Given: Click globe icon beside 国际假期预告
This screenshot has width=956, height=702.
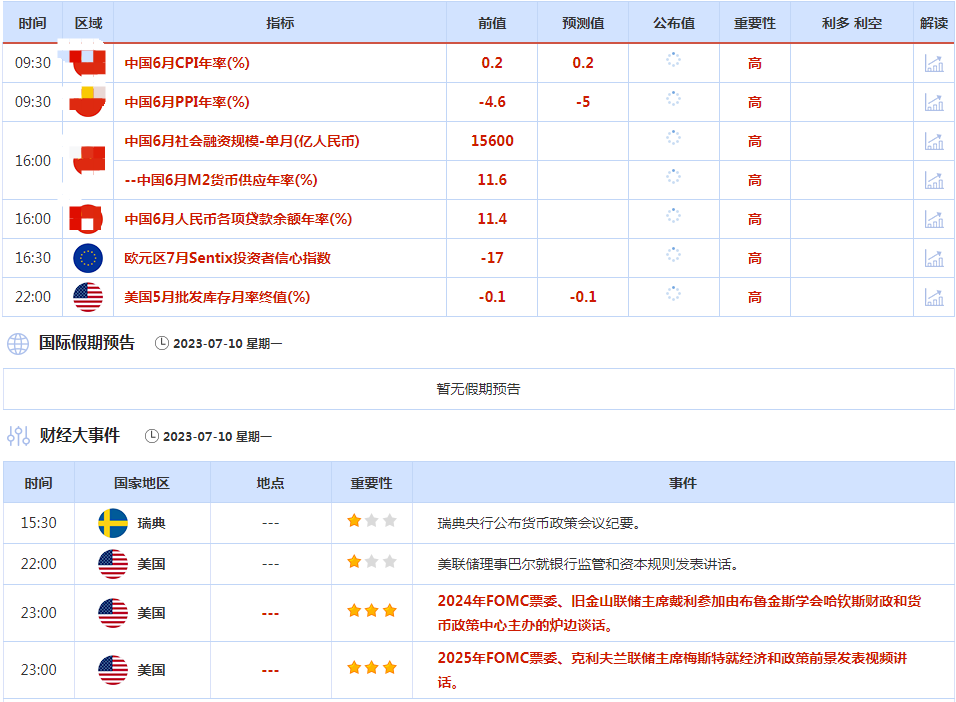Looking at the screenshot, I should (18, 344).
